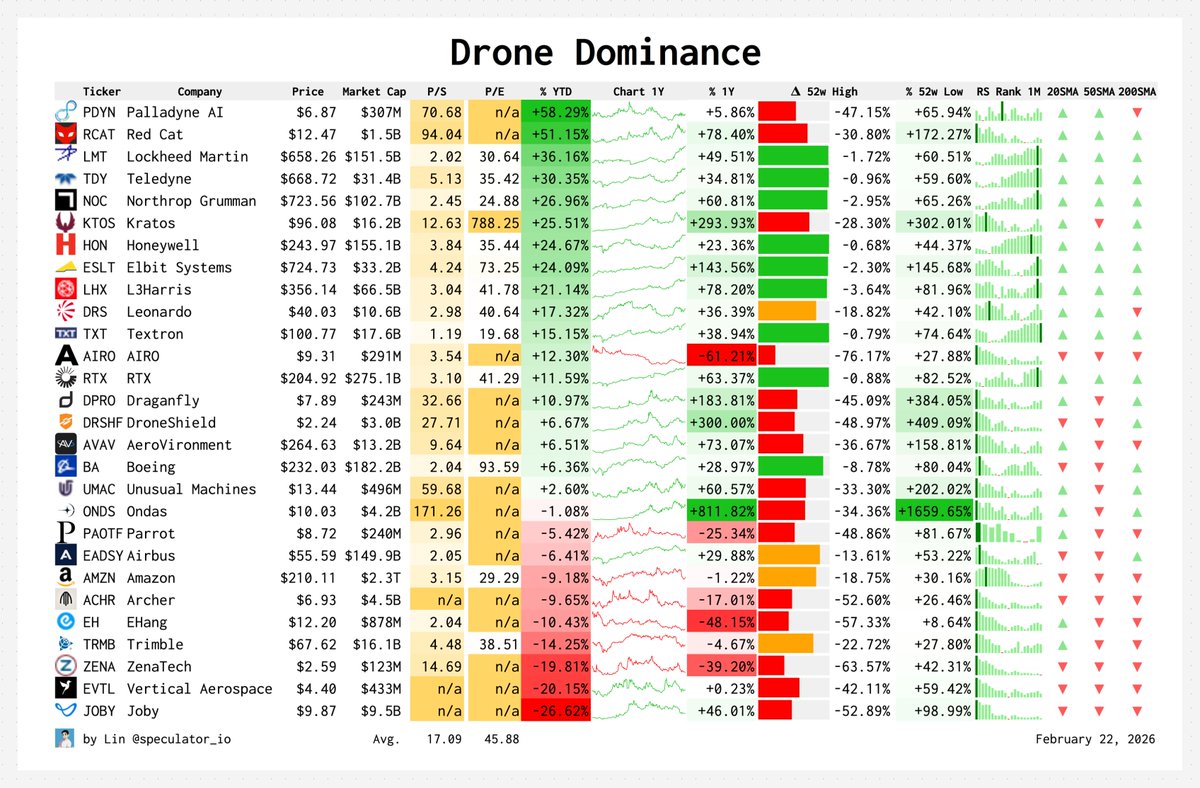Click the ZenaTech Z logo
The width and height of the screenshot is (1200, 788).
click(66, 666)
